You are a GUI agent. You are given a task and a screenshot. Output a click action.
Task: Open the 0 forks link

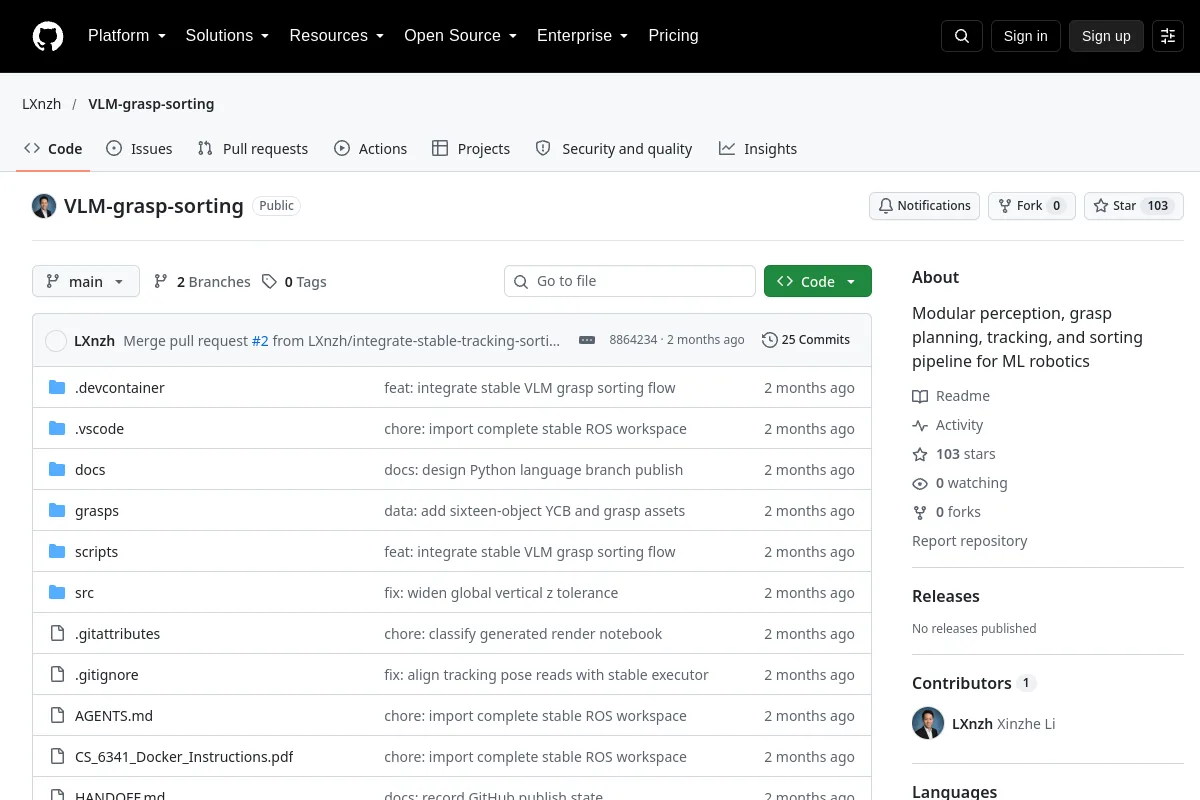pyautogui.click(x=947, y=512)
